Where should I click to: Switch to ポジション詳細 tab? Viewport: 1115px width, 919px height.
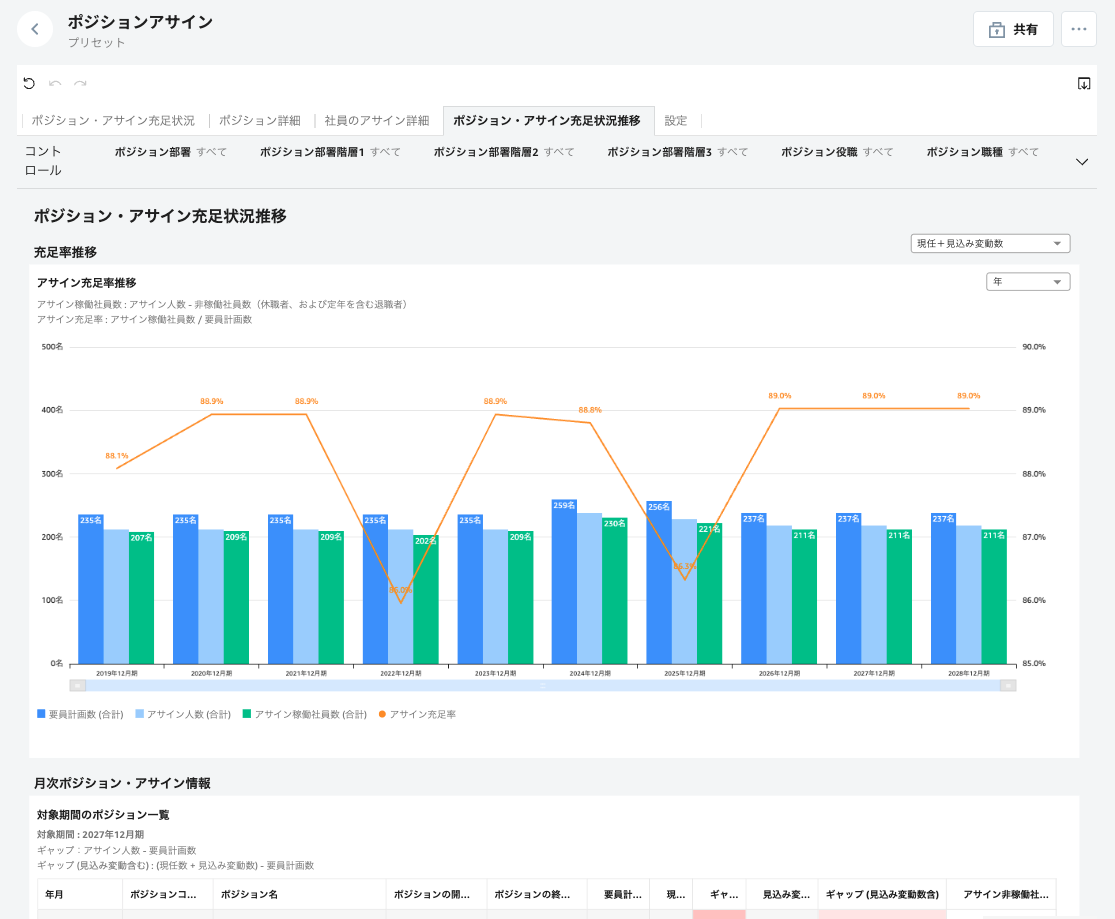click(x=259, y=121)
